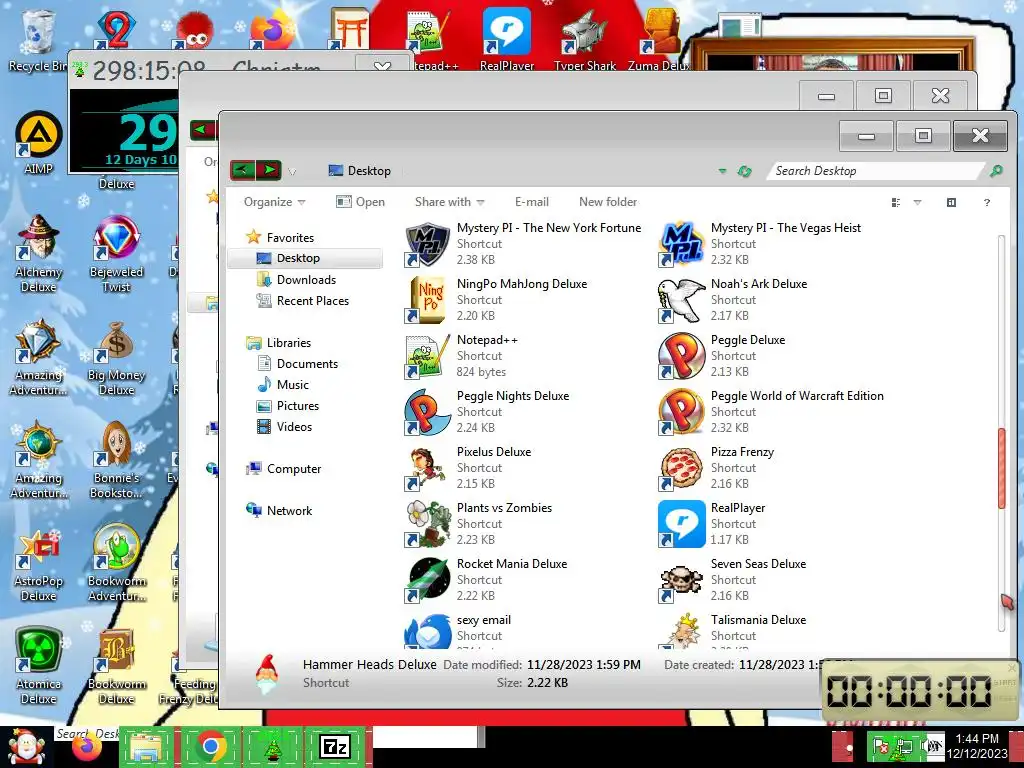Select sexy email Thunderbird icon
Viewport: 1024px width, 768px height.
coord(427,630)
